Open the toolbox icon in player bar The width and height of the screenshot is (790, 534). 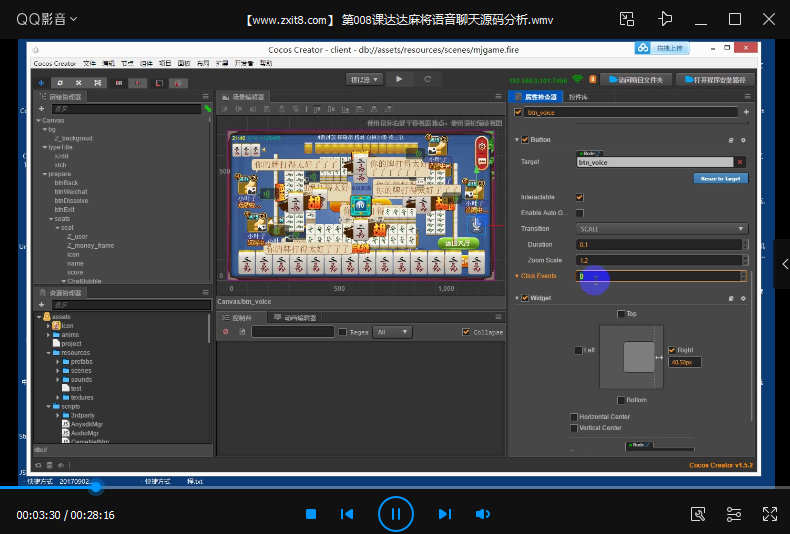click(x=699, y=514)
